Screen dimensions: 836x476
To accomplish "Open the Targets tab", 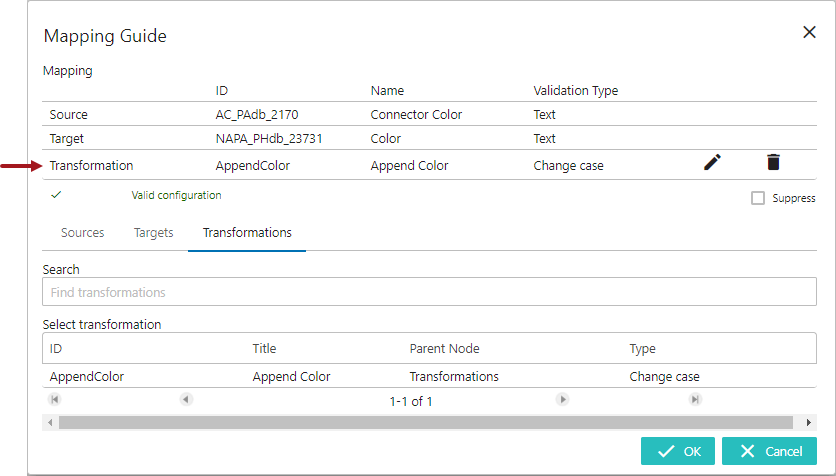I will [x=154, y=233].
